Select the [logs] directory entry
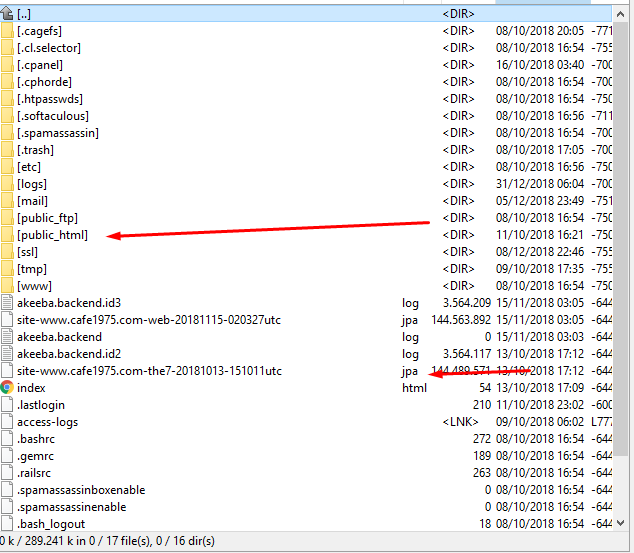634x553 pixels. click(x=32, y=184)
